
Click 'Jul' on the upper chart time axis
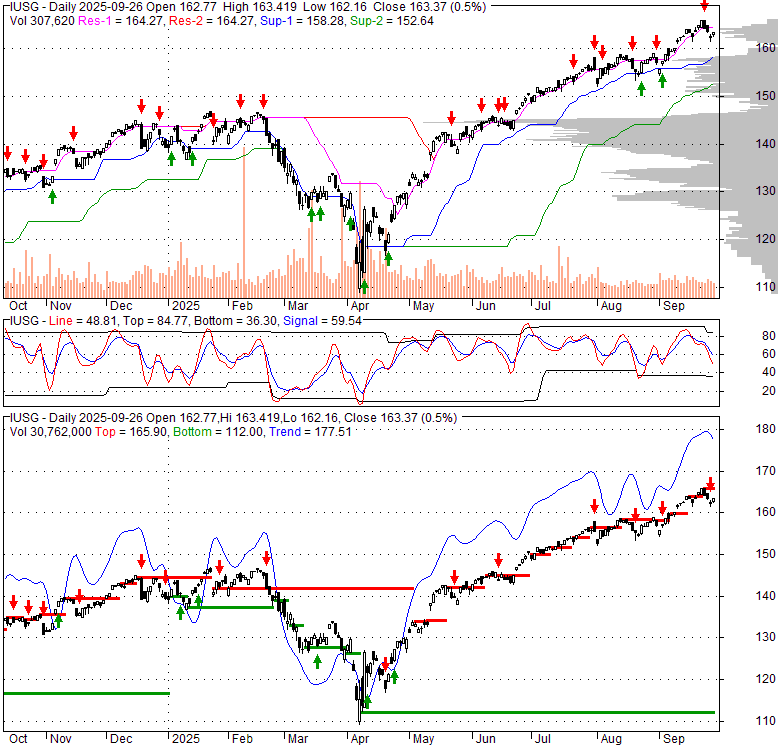tap(543, 306)
